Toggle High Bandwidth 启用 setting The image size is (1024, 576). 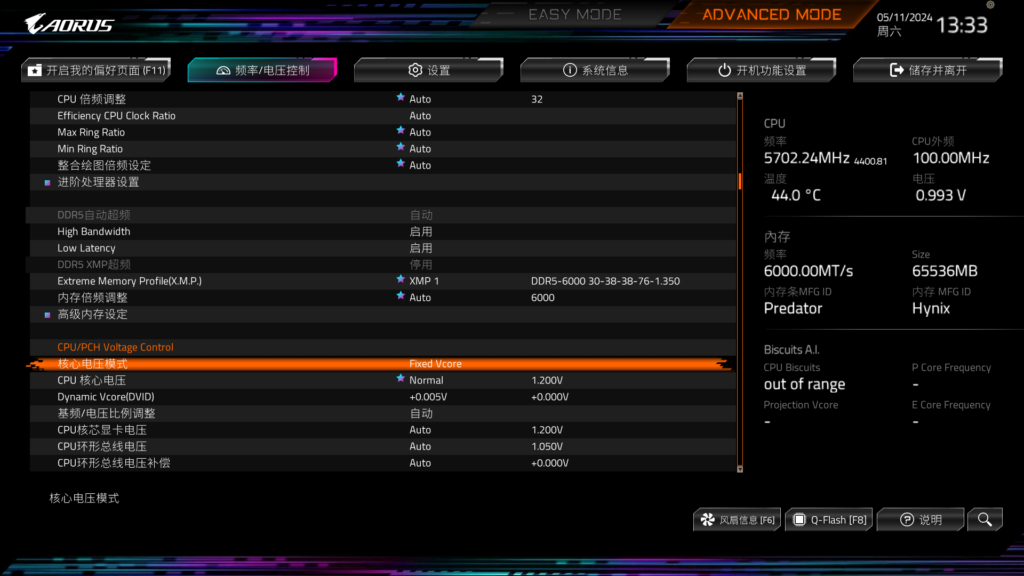[421, 231]
